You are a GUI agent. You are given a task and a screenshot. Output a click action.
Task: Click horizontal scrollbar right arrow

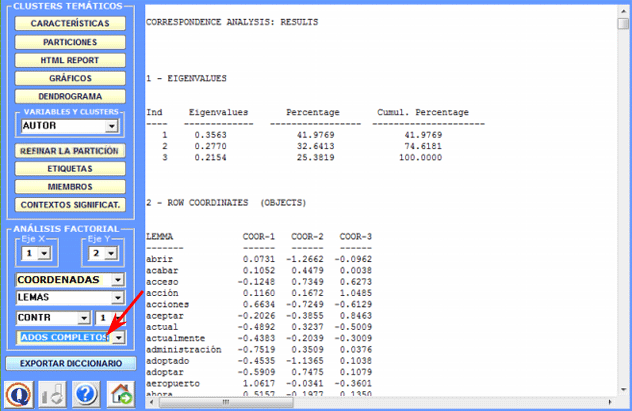click(x=610, y=402)
